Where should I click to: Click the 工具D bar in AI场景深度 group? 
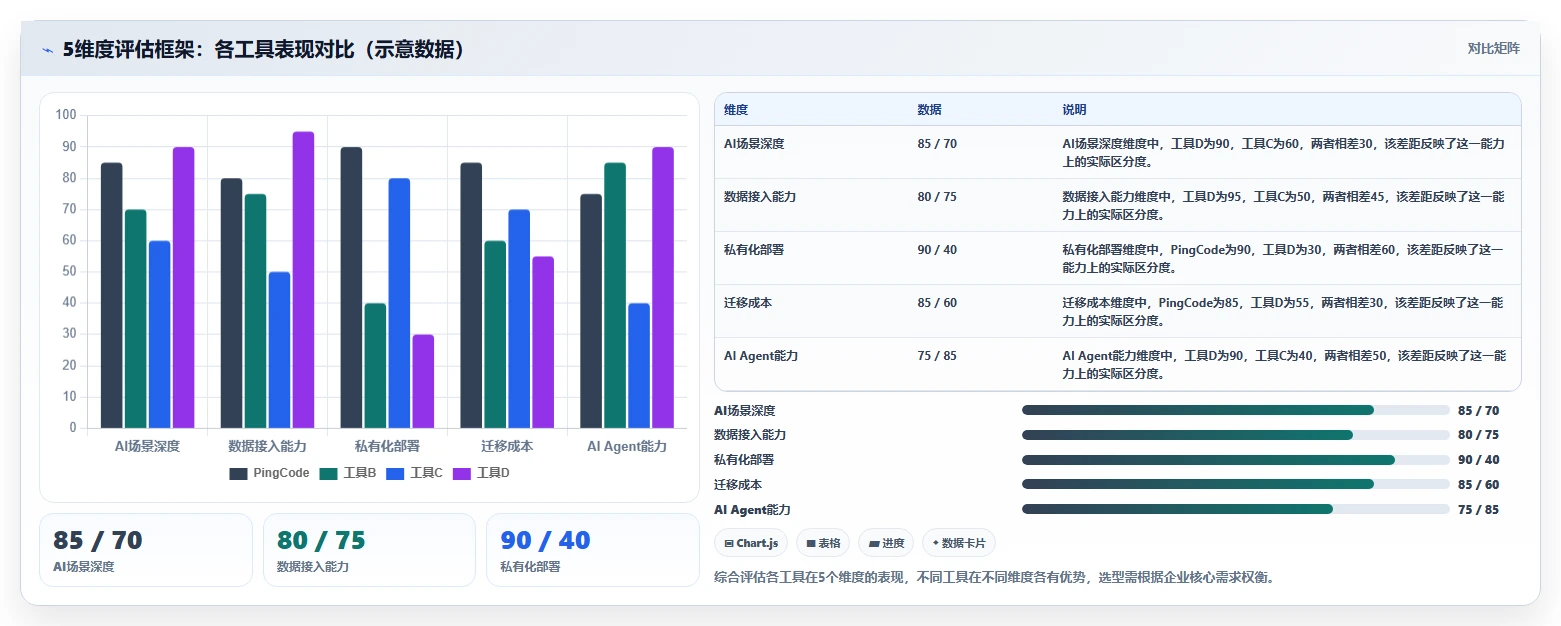coord(184,287)
